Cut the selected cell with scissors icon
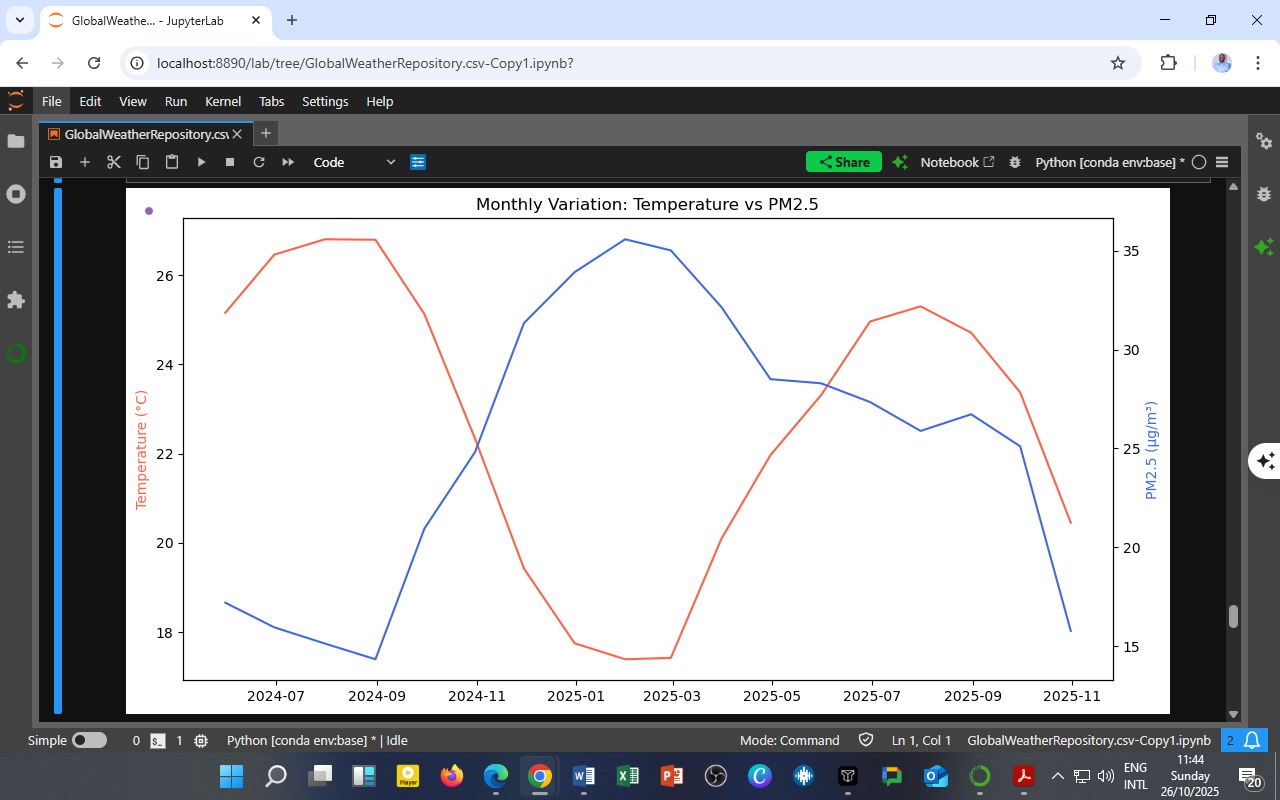 click(x=114, y=162)
